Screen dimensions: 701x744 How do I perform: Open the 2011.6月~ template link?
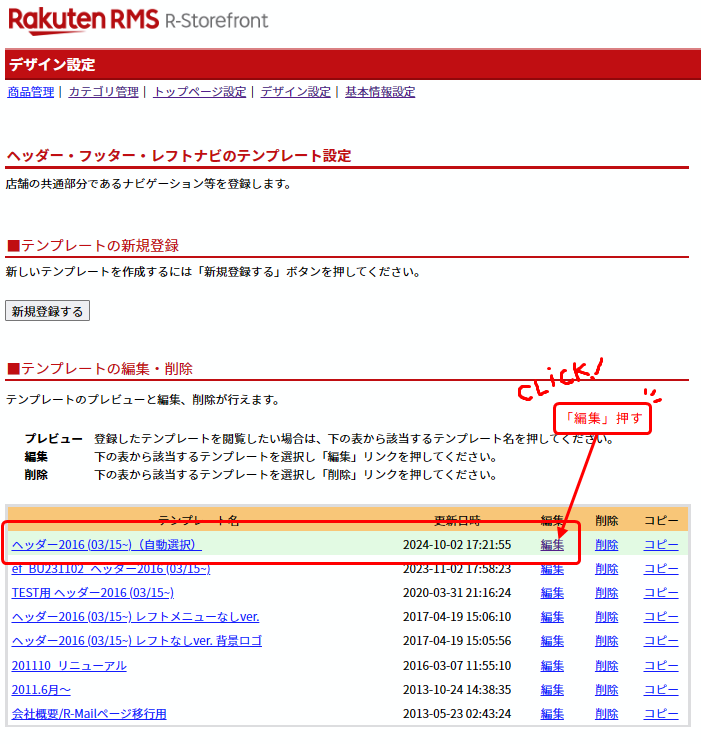pyautogui.click(x=41, y=689)
